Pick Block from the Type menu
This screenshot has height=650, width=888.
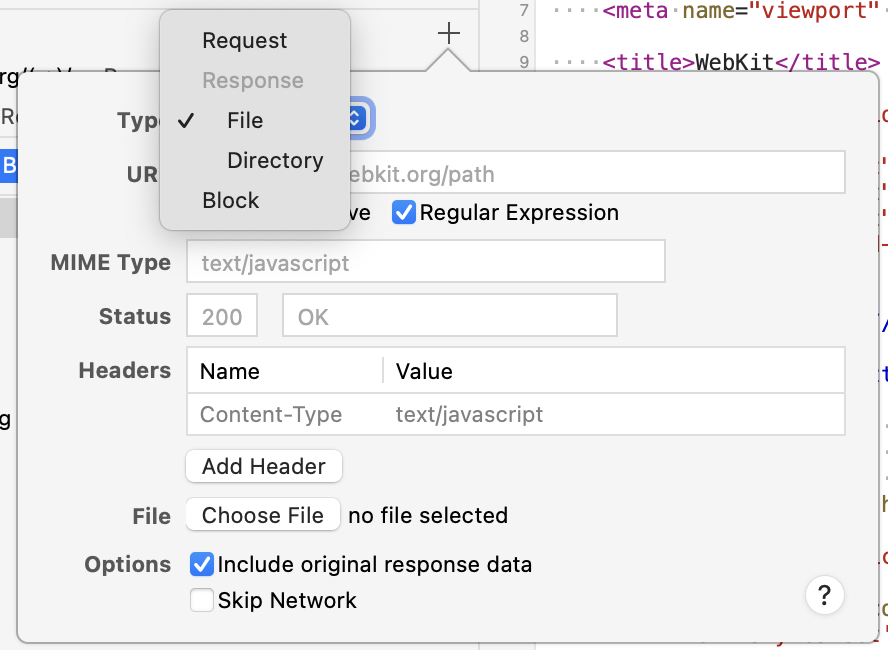click(231, 201)
